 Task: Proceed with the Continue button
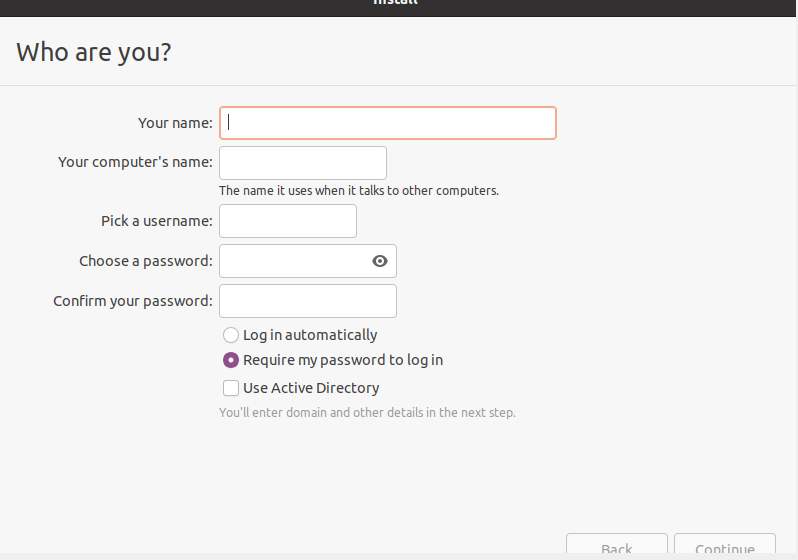tap(725, 545)
